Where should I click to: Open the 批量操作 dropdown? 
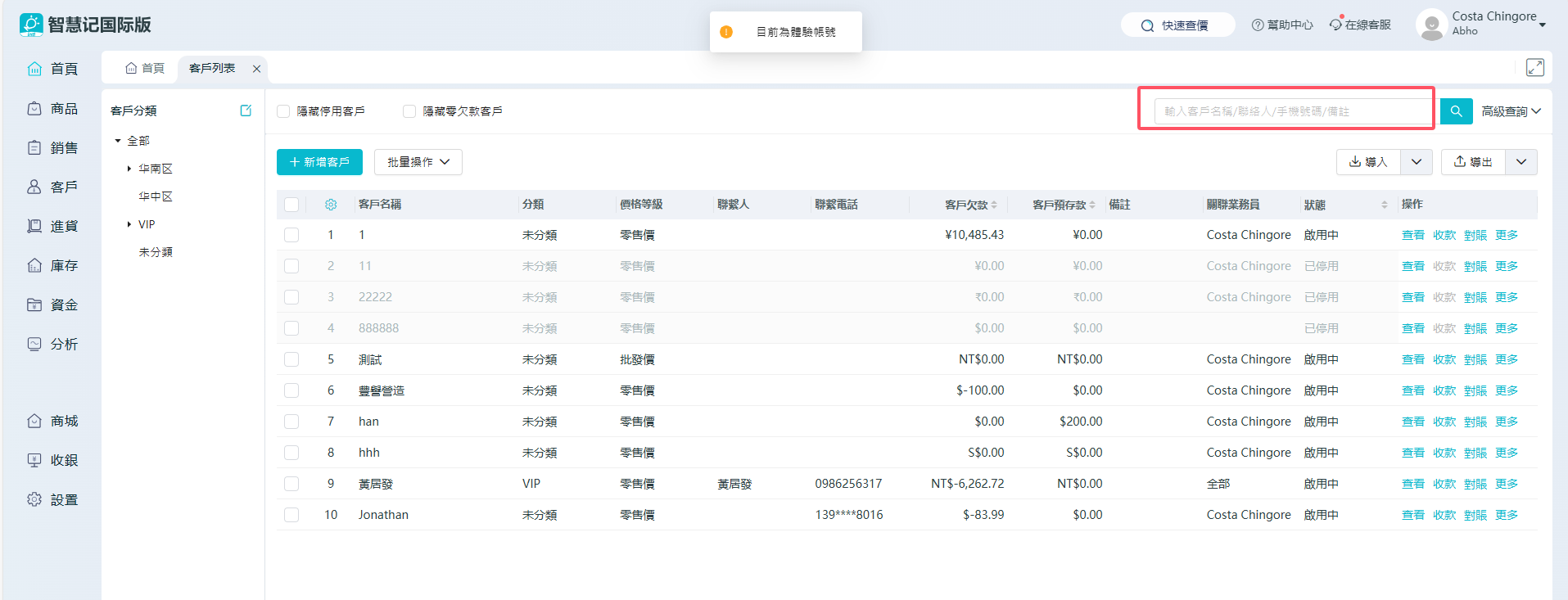418,162
